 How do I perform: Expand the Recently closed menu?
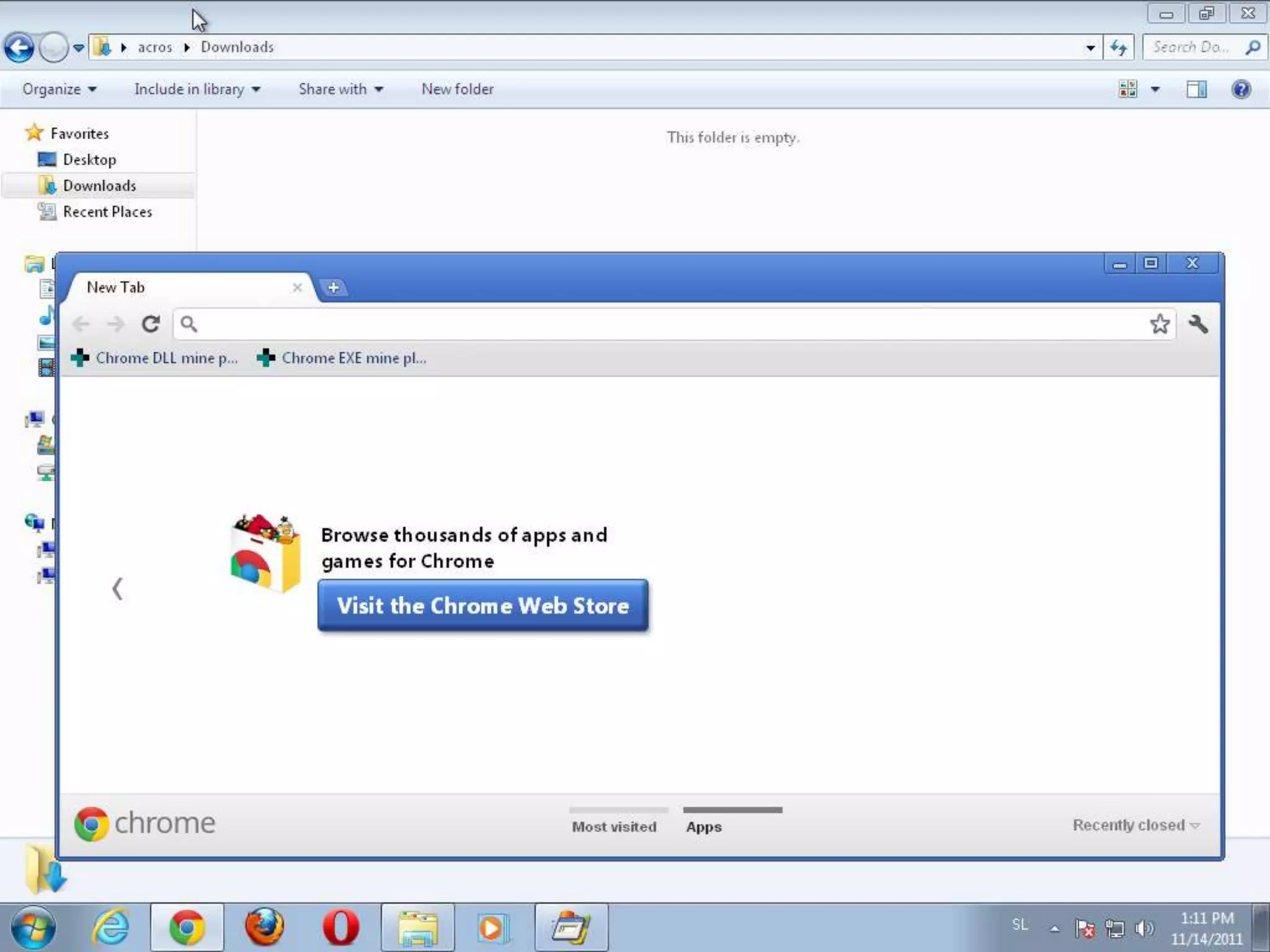pos(1135,825)
